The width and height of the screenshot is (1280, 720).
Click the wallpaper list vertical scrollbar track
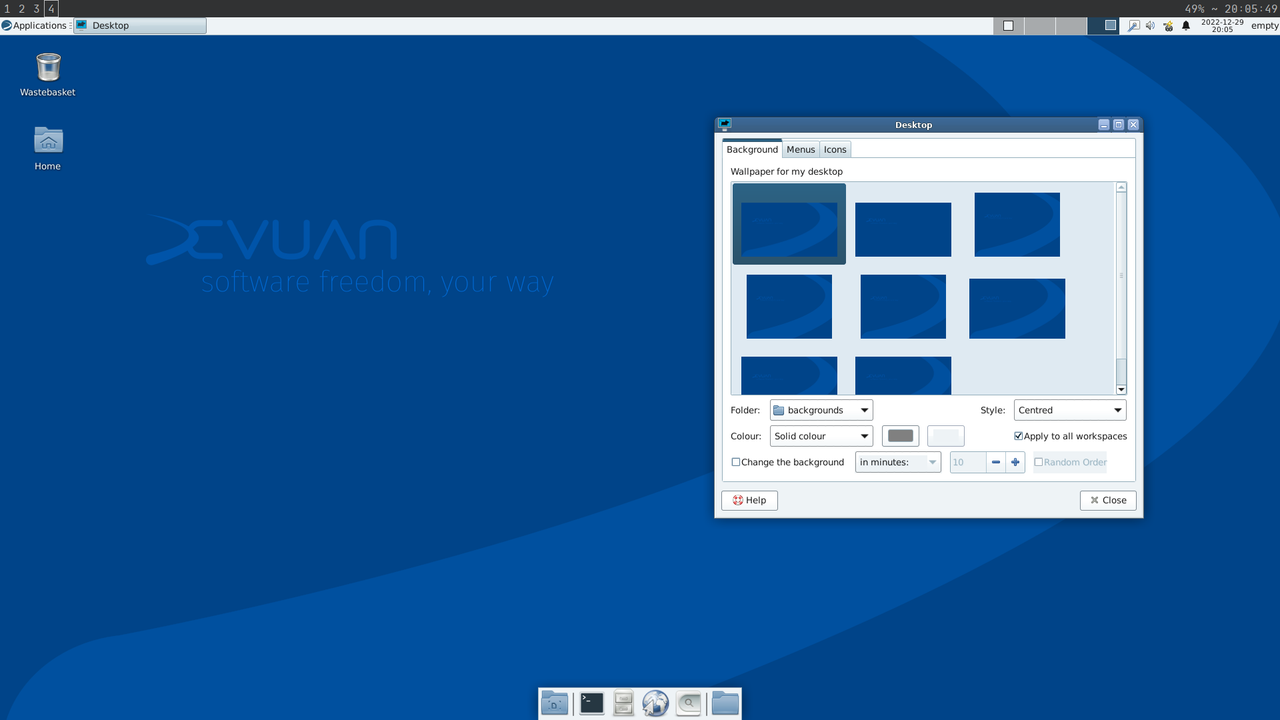pos(1121,288)
